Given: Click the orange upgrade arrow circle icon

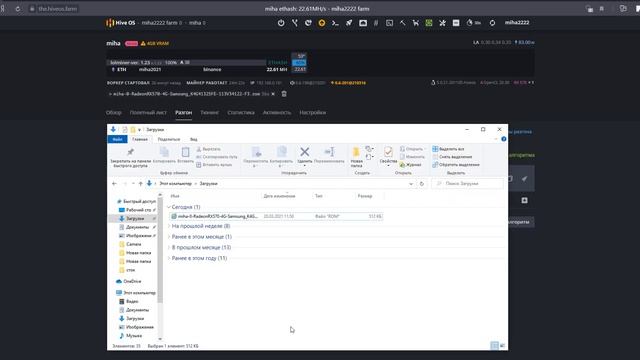Looking at the screenshot, I should (322, 23).
